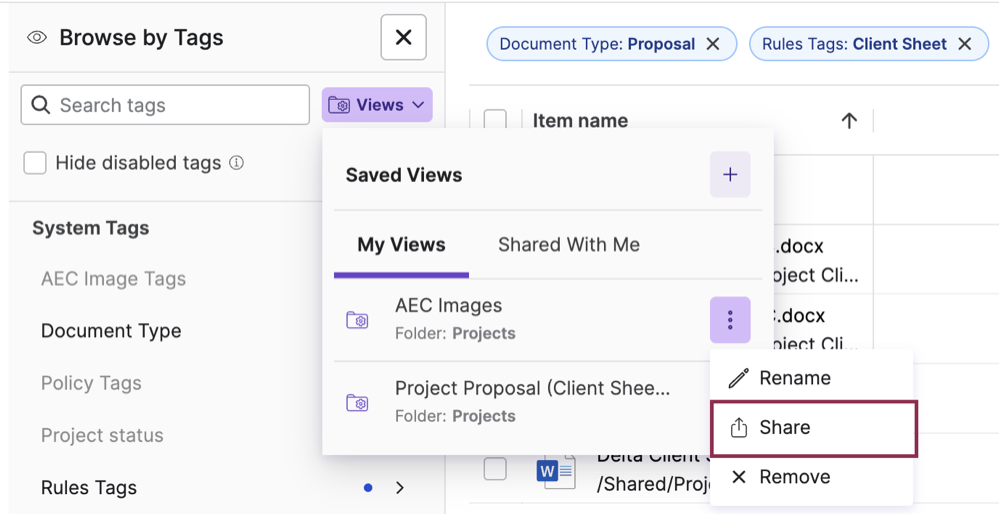
Task: Open the three-dot menu for AEC Images
Action: (x=730, y=320)
